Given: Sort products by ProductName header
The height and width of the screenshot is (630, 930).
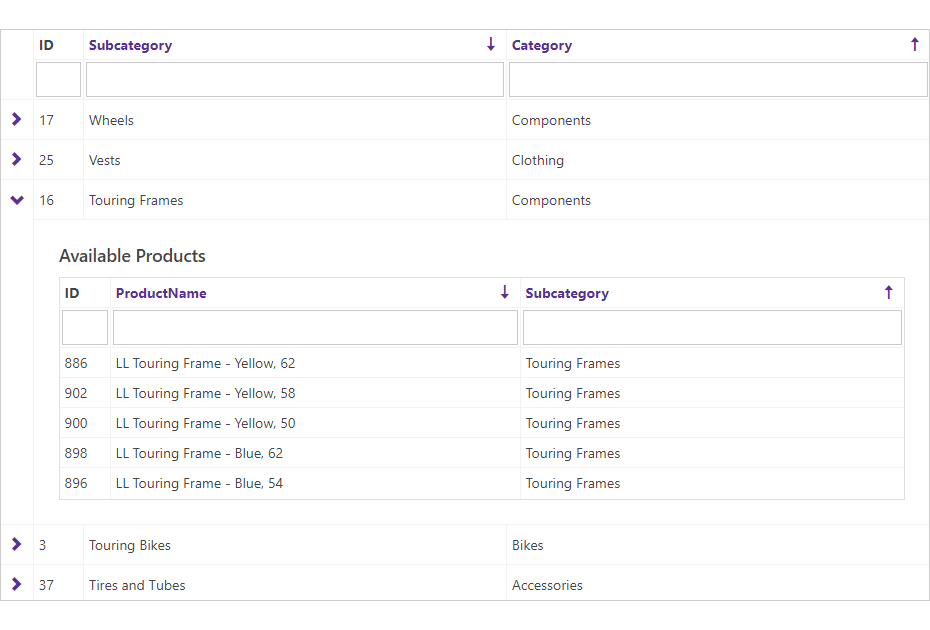Looking at the screenshot, I should click(161, 294).
